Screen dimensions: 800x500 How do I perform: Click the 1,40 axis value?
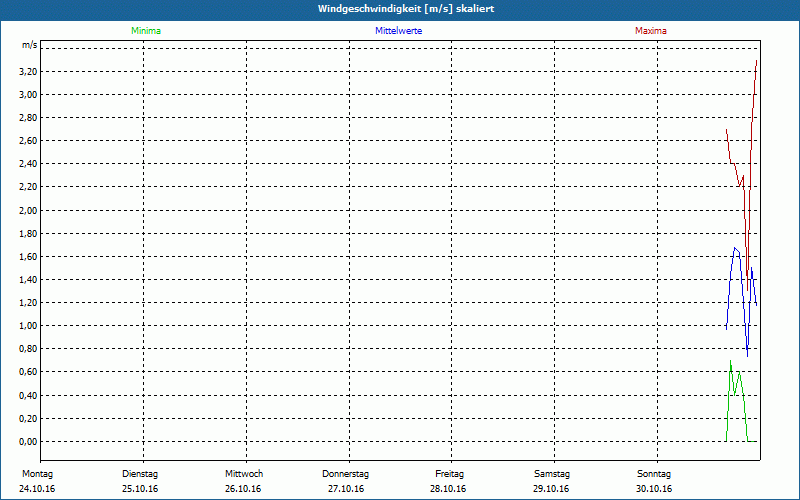tap(28, 280)
